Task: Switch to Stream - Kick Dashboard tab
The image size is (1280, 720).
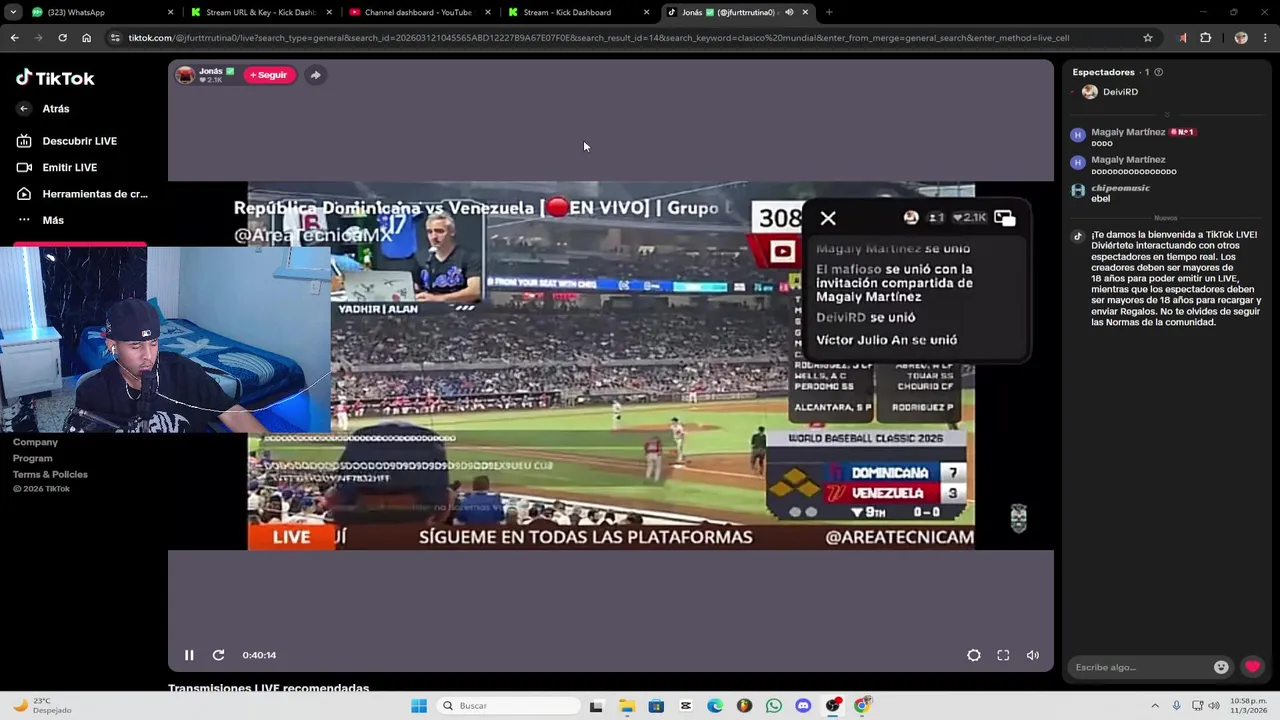Action: click(578, 12)
